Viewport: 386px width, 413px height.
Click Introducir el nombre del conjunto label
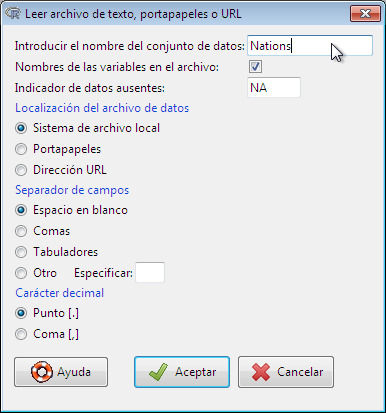[130, 46]
